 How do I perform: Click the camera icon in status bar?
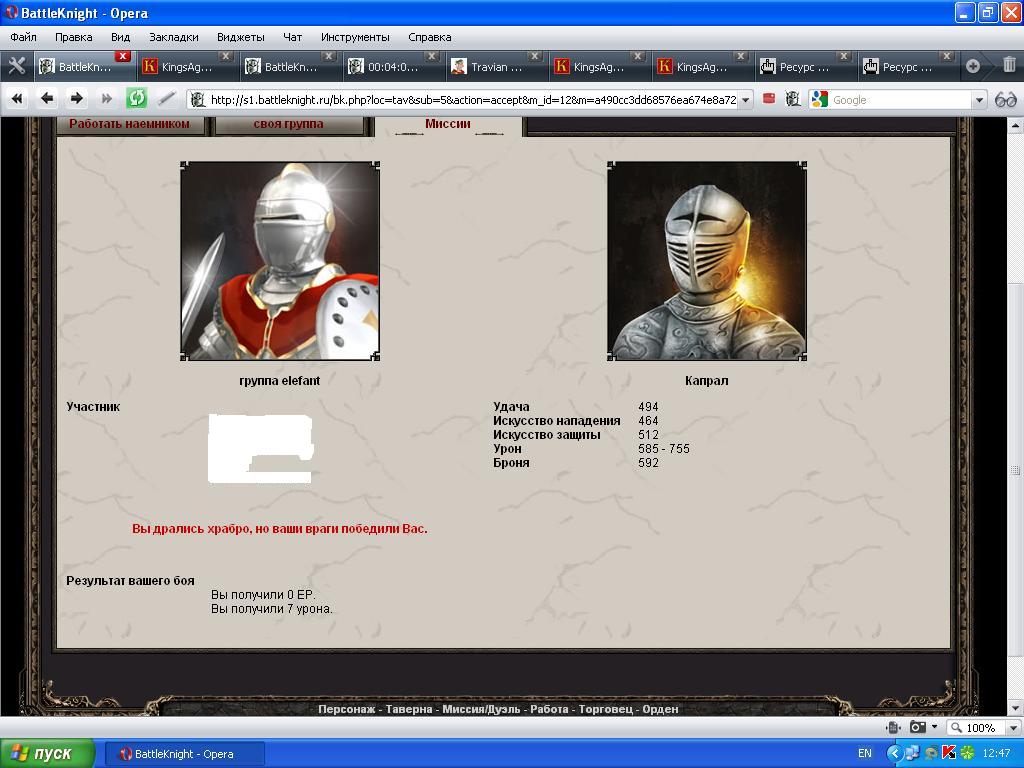tap(918, 728)
